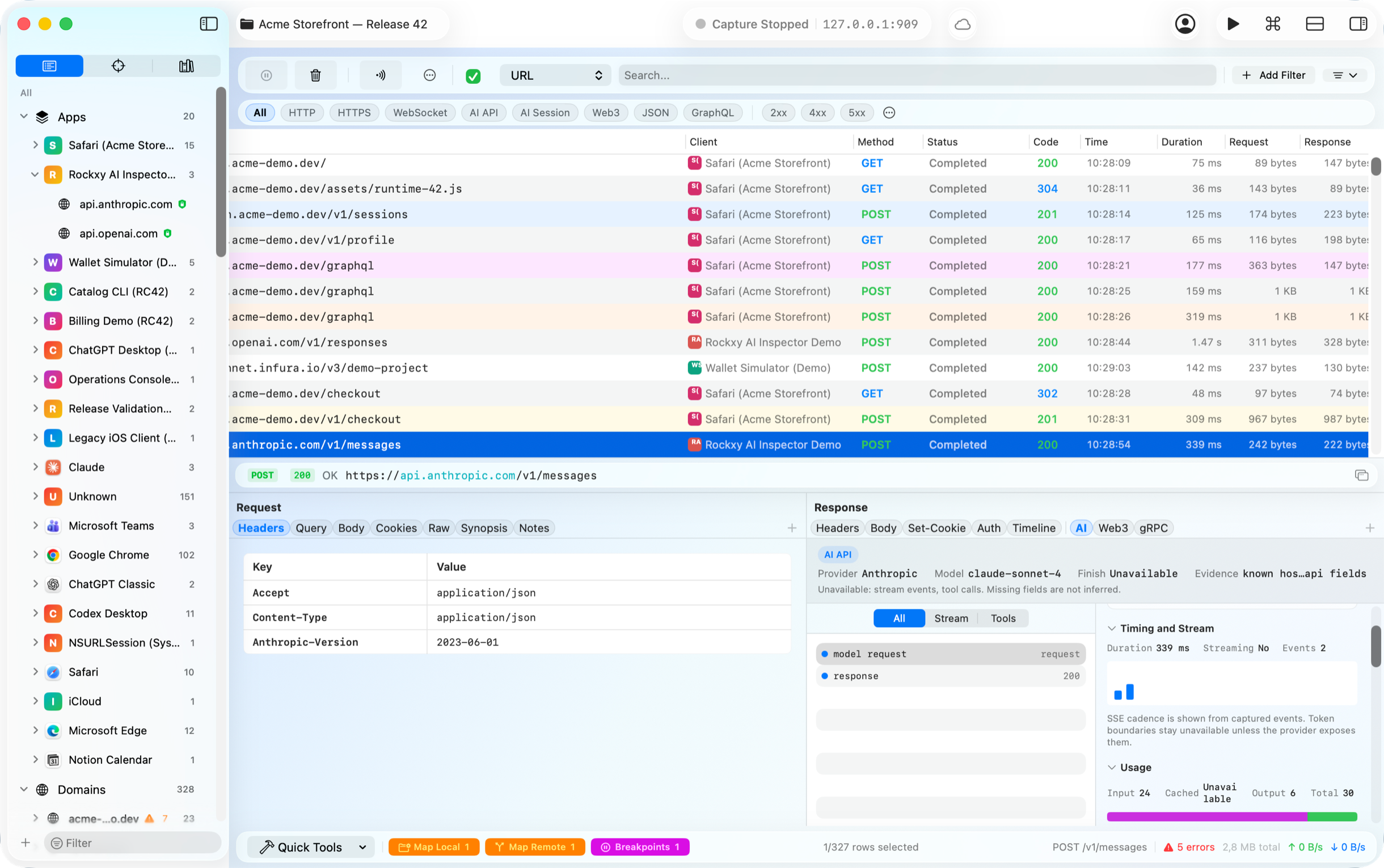1384x868 pixels.
Task: Open the Breakpoints button
Action: (x=640, y=847)
